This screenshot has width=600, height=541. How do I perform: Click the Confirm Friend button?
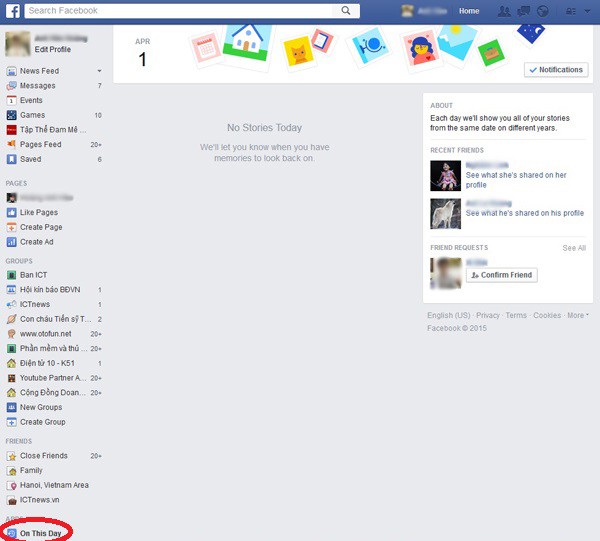click(502, 275)
